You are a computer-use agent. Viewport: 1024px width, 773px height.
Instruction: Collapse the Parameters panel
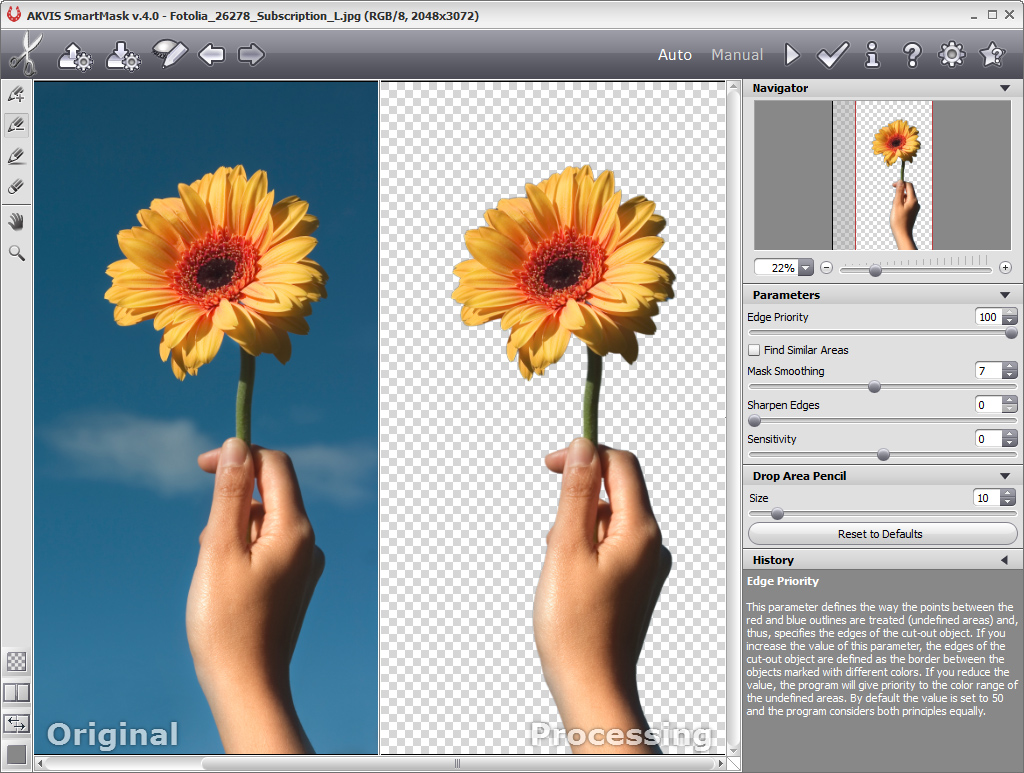(1005, 295)
